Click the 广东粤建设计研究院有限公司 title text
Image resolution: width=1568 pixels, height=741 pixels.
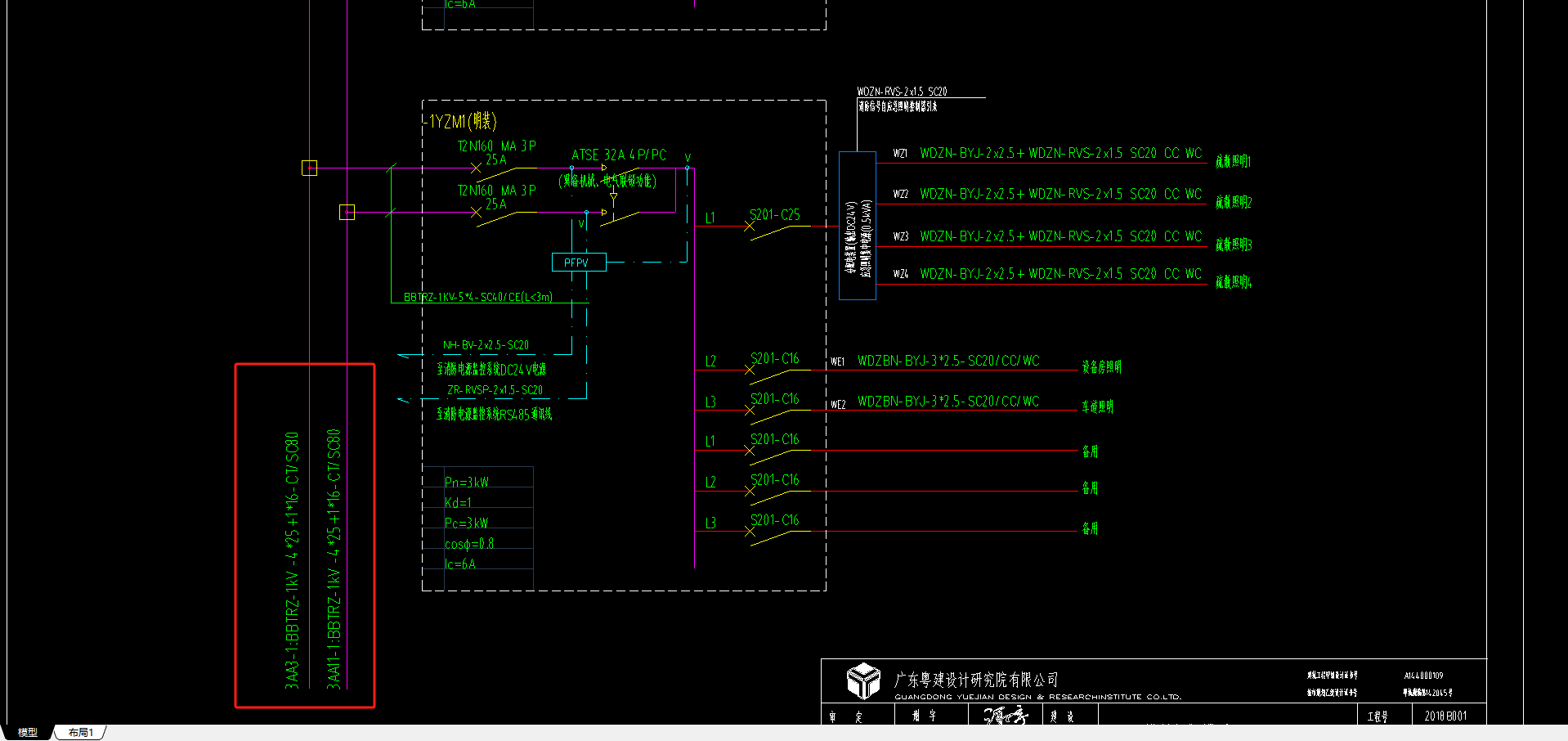[976, 680]
